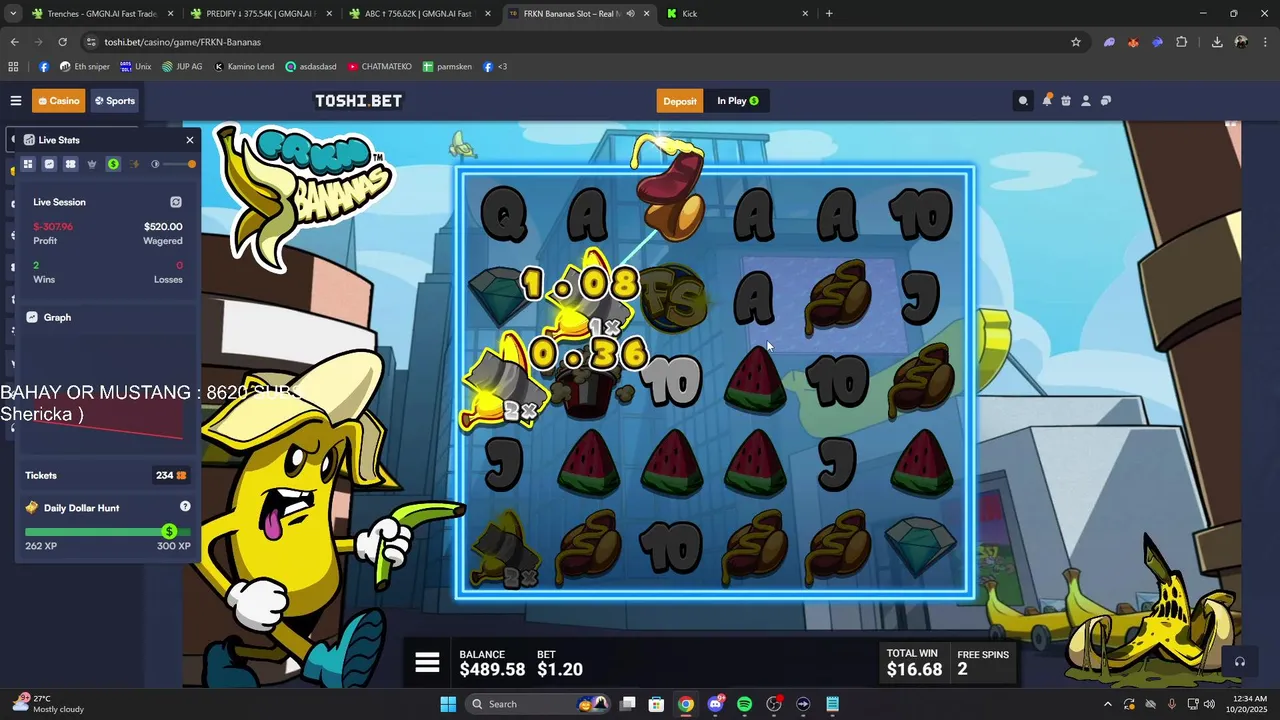Viewport: 1280px width, 720px height.
Task: Toggle the graph view icon in Live Stats
Action: pyautogui.click(x=49, y=164)
